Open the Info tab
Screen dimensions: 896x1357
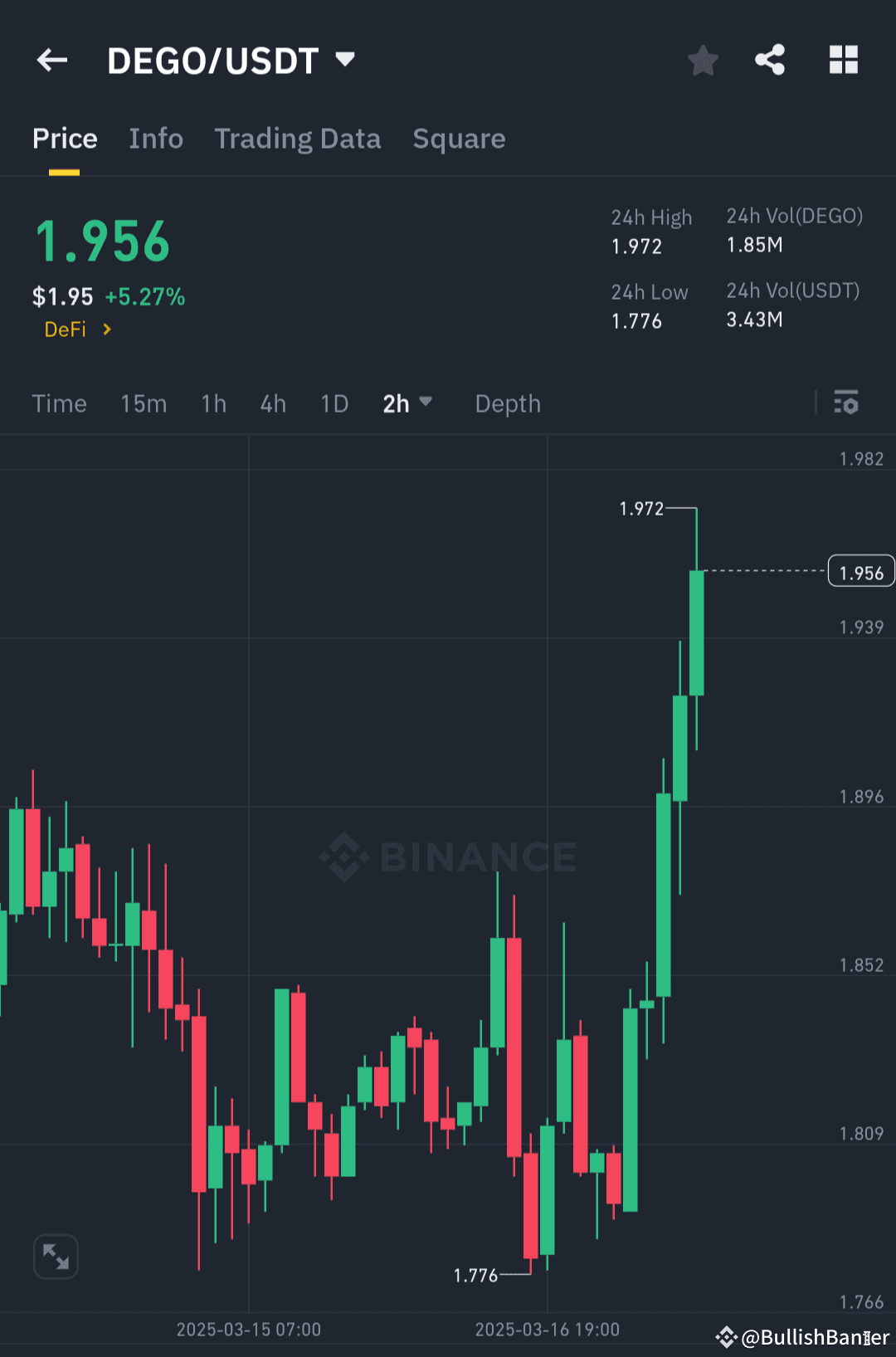[x=156, y=139]
